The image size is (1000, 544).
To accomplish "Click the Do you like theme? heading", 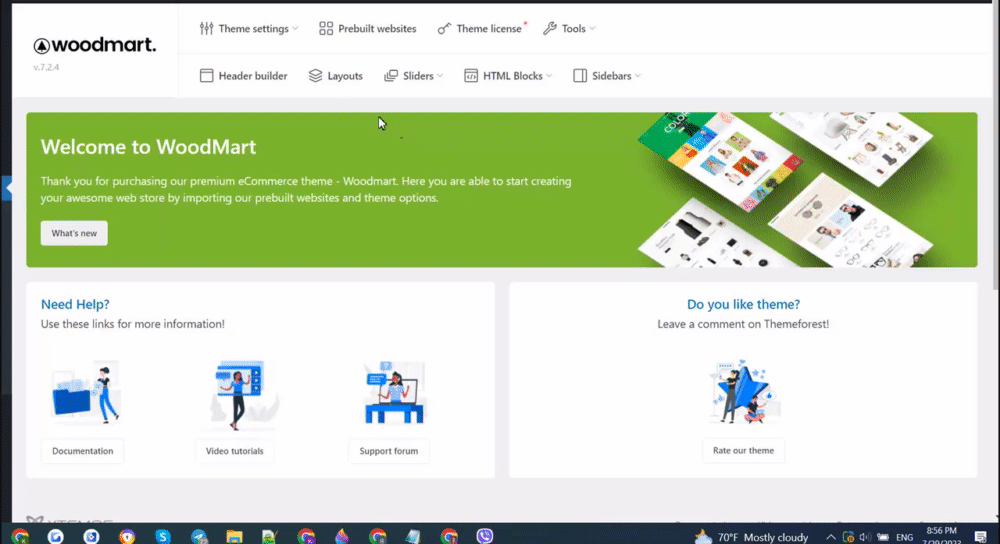I will (743, 304).
